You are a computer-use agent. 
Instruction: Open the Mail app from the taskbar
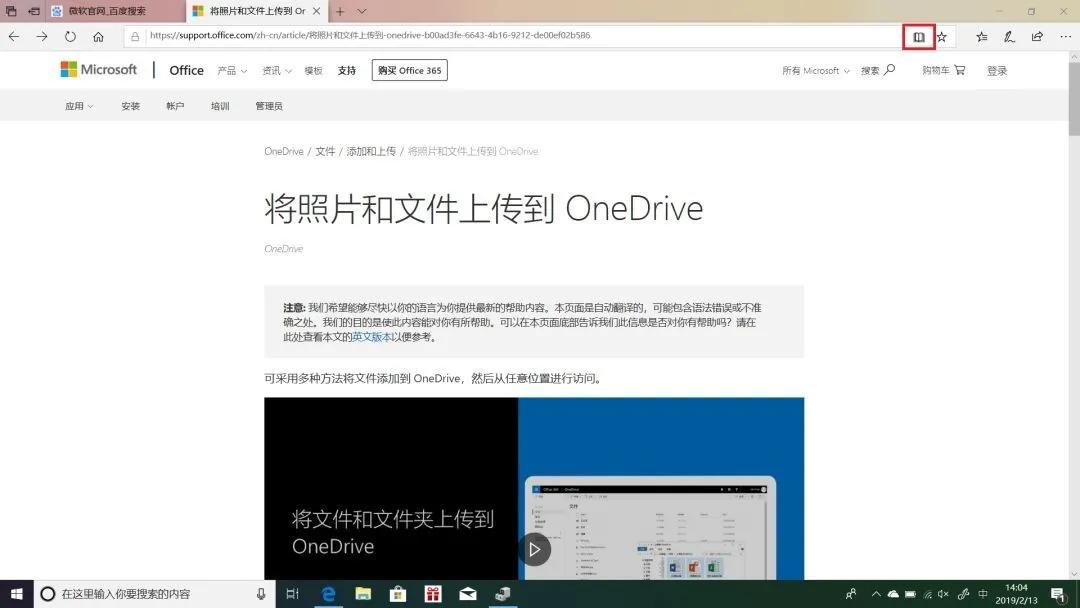pyautogui.click(x=467, y=593)
